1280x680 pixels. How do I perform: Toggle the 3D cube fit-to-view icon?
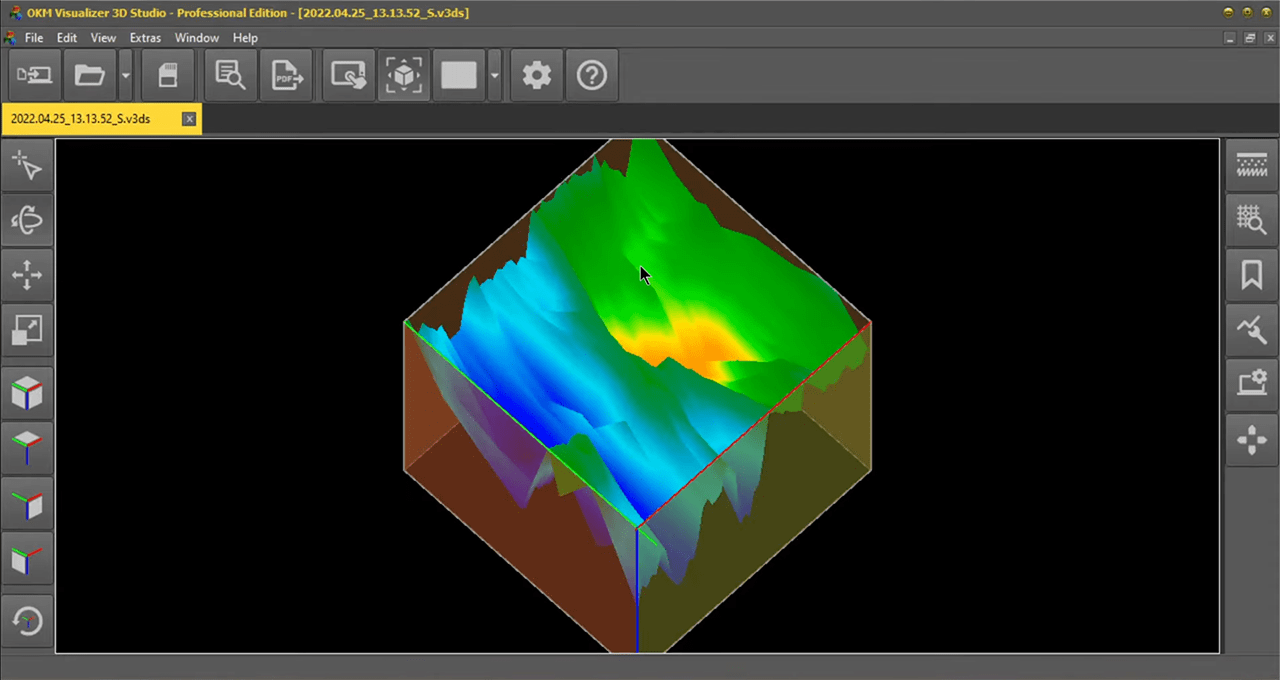pyautogui.click(x=404, y=75)
